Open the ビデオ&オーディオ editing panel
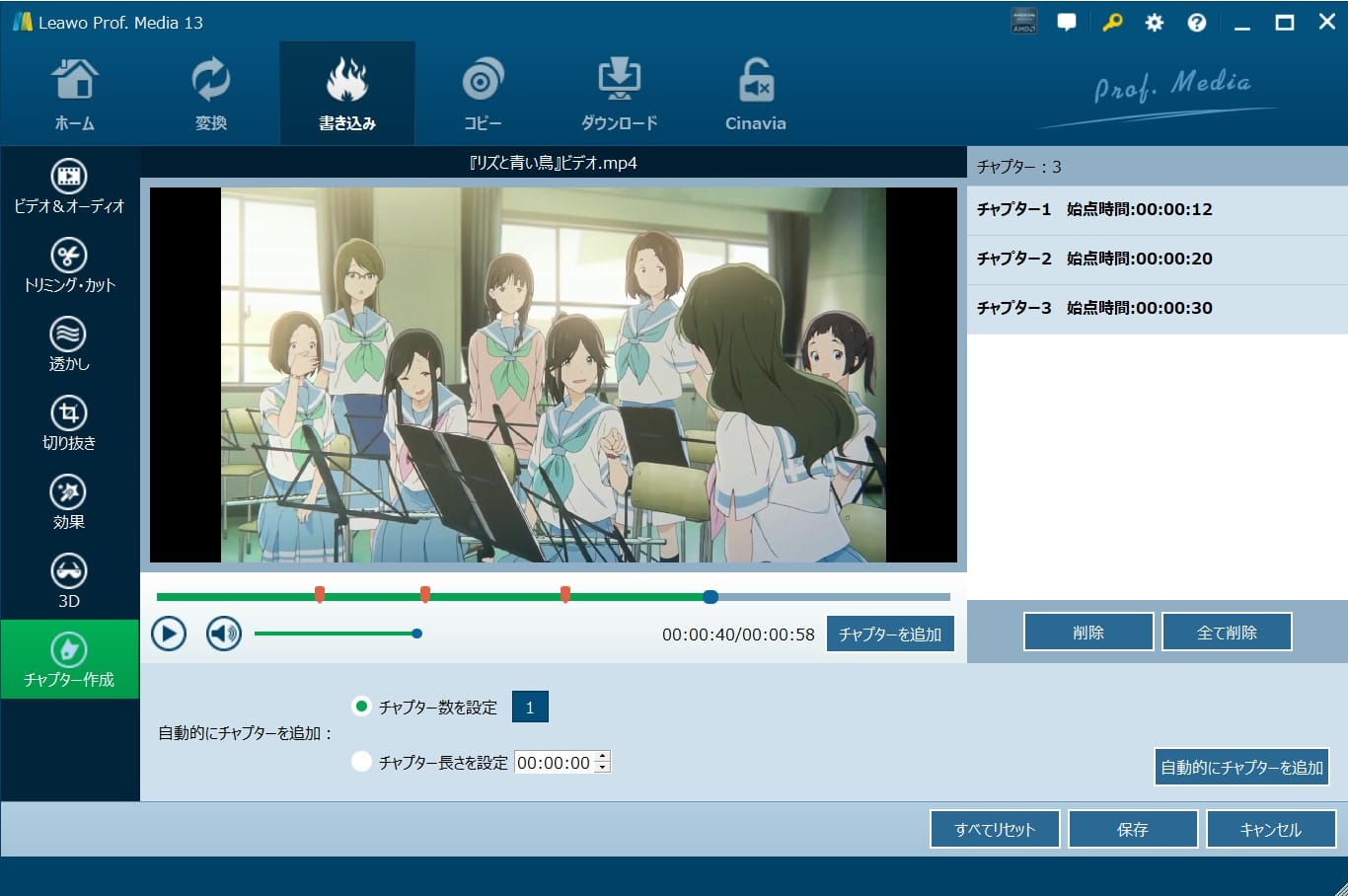This screenshot has width=1348, height=896. pos(69,187)
